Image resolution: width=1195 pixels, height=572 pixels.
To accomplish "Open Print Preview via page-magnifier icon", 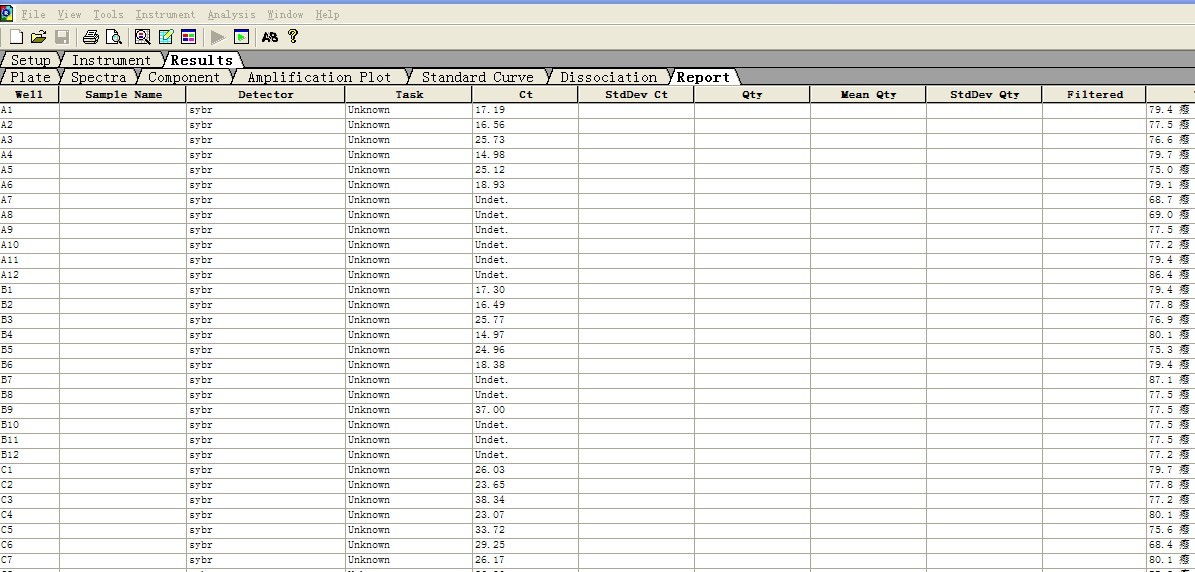I will pos(114,37).
